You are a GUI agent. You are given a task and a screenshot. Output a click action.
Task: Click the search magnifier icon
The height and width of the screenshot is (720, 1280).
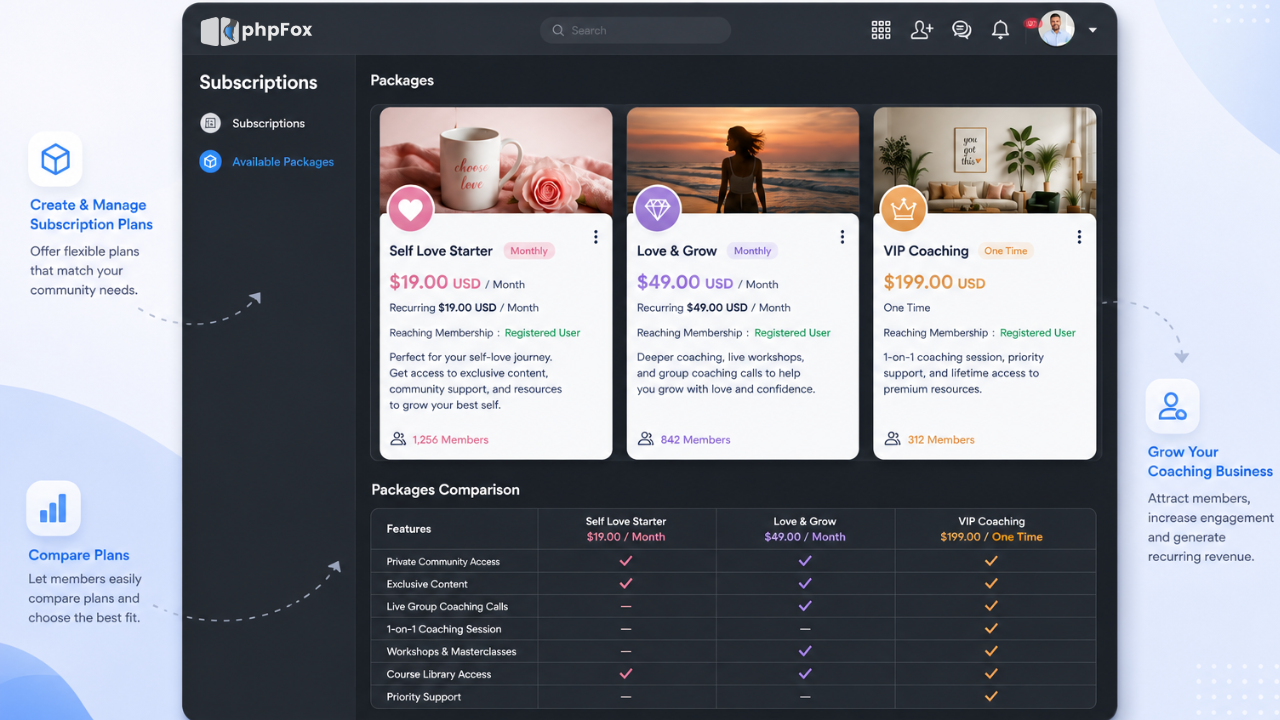pos(558,30)
